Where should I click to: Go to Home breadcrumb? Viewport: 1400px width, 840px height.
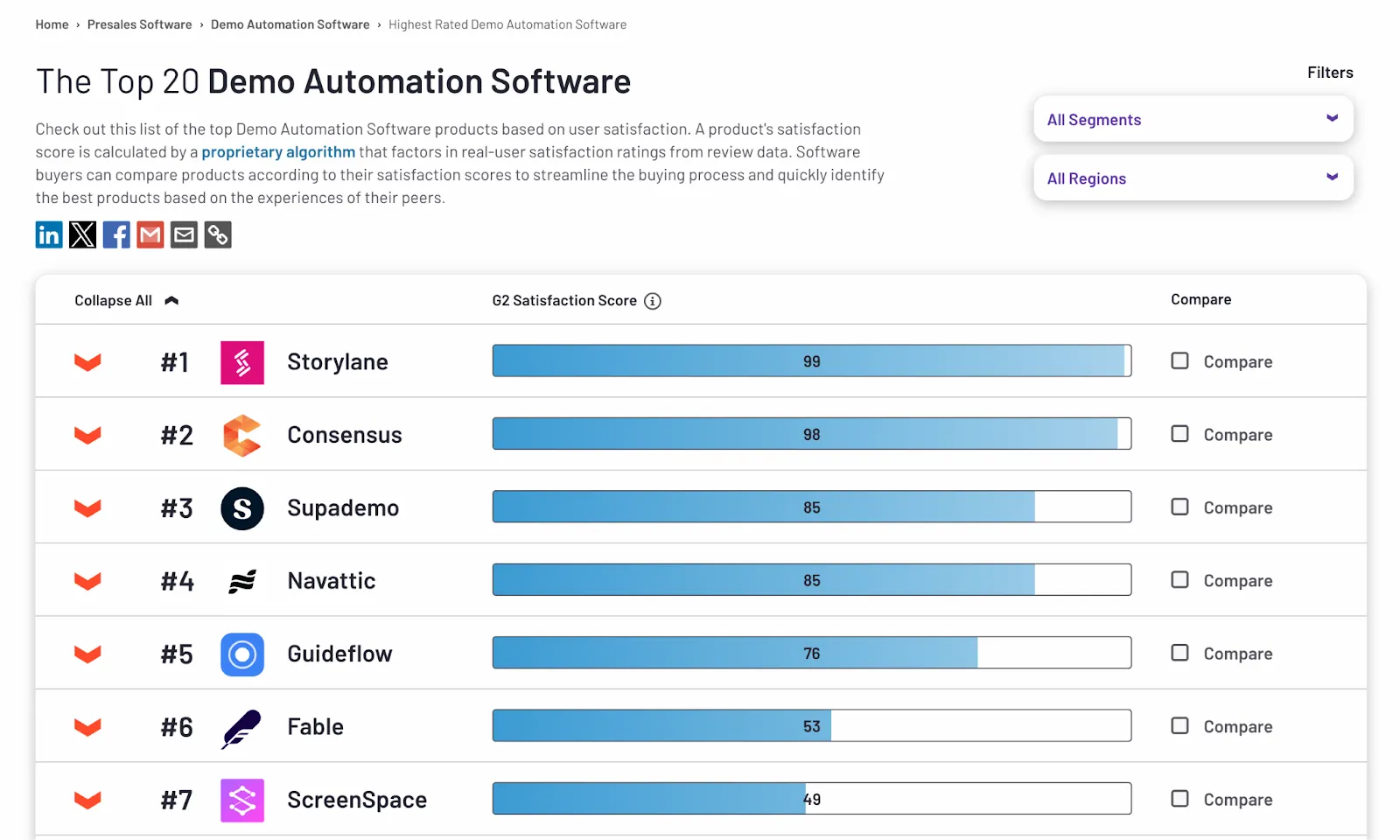[x=52, y=24]
